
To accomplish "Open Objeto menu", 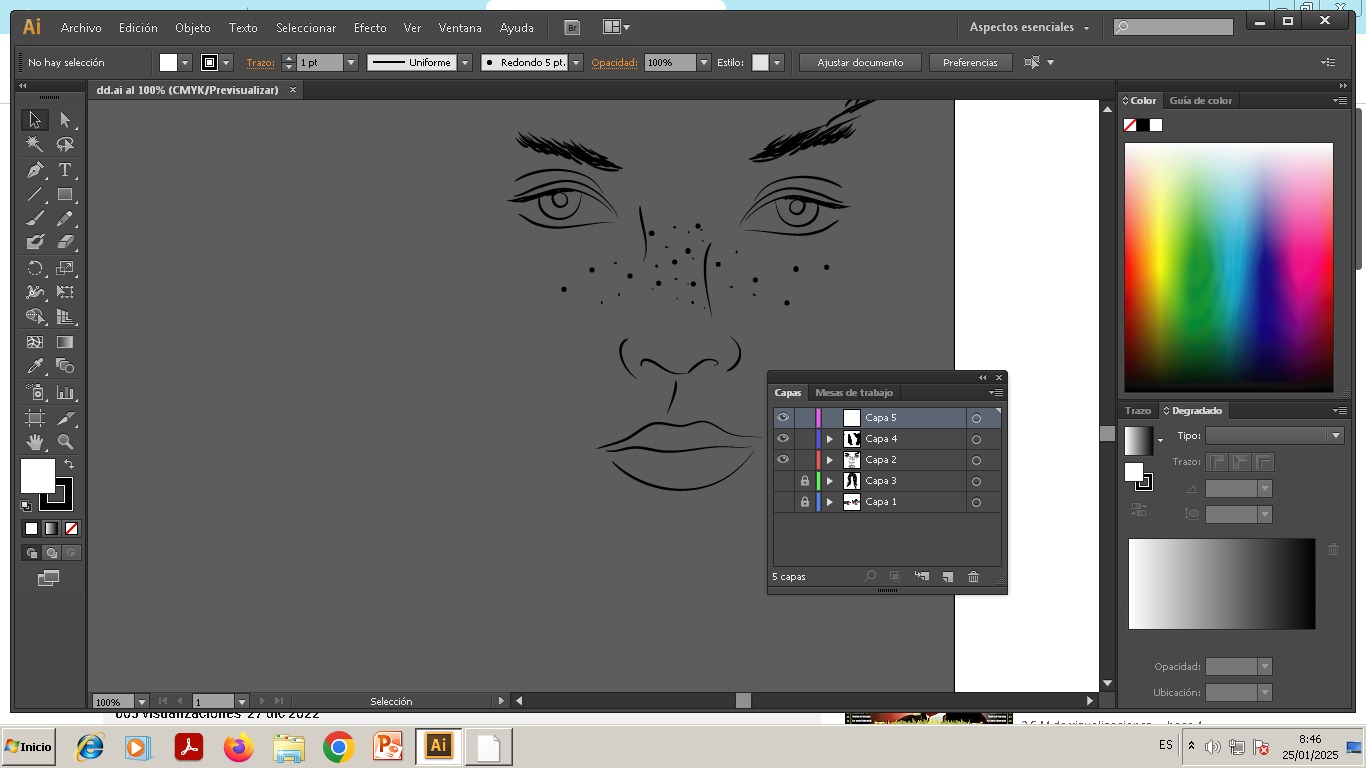I will point(193,28).
